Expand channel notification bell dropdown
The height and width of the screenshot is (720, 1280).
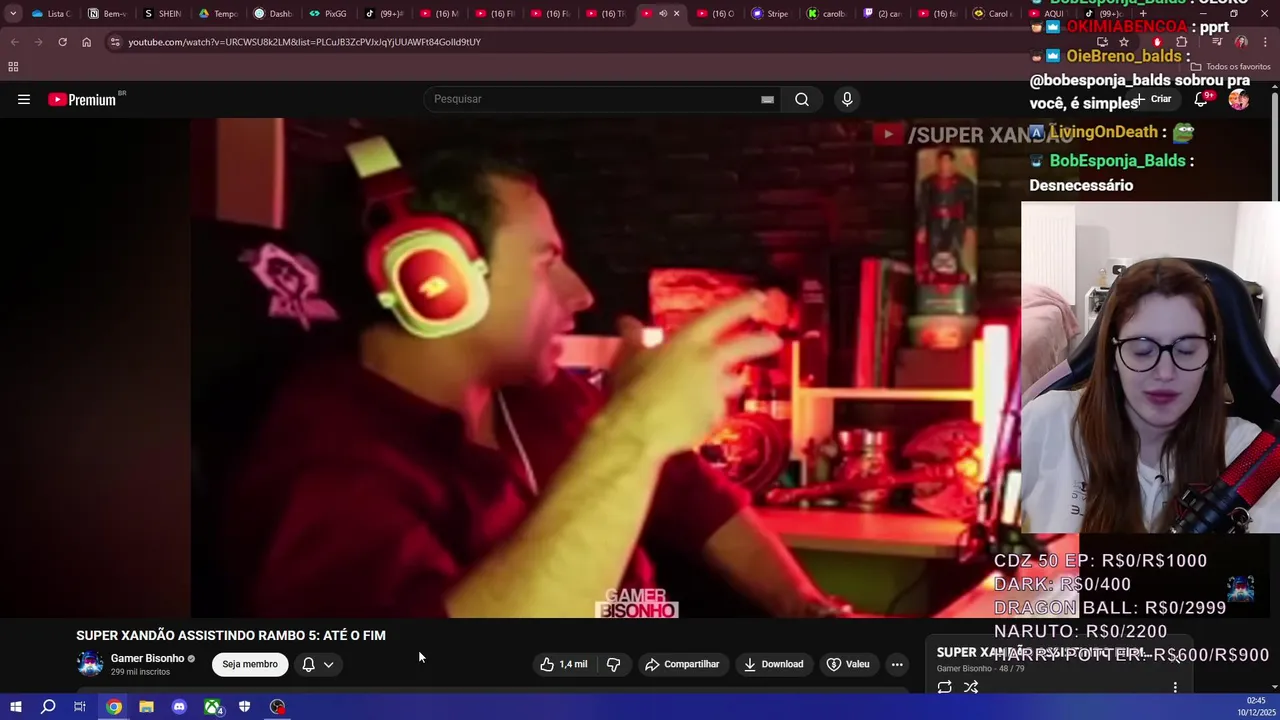click(318, 664)
